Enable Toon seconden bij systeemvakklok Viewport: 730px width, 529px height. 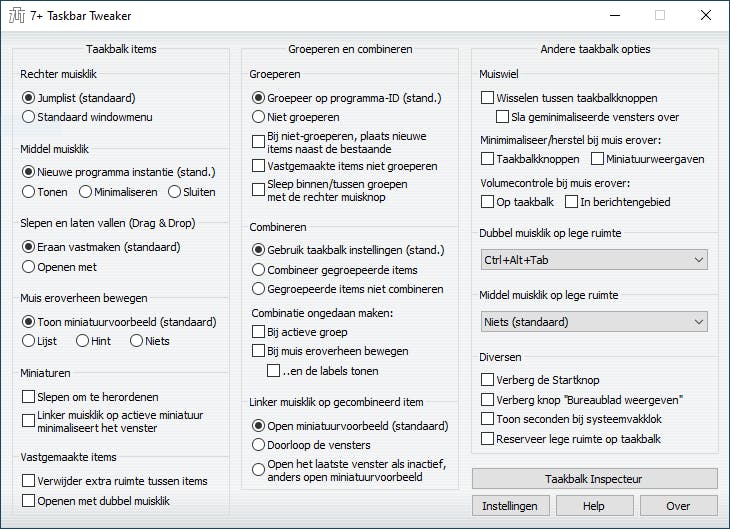(x=488, y=419)
